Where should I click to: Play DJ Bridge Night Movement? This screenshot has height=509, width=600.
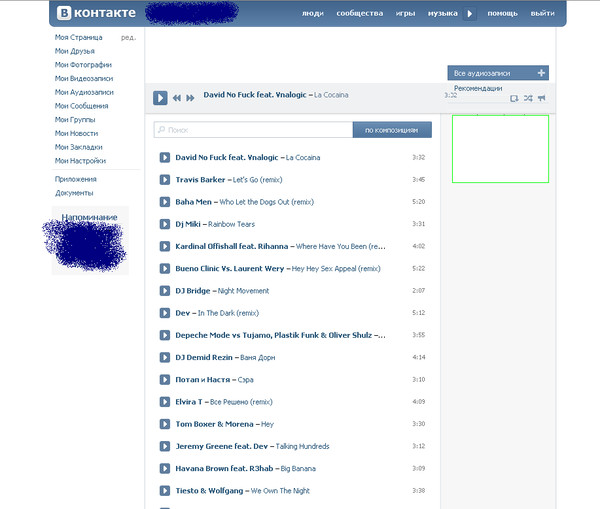pos(165,290)
